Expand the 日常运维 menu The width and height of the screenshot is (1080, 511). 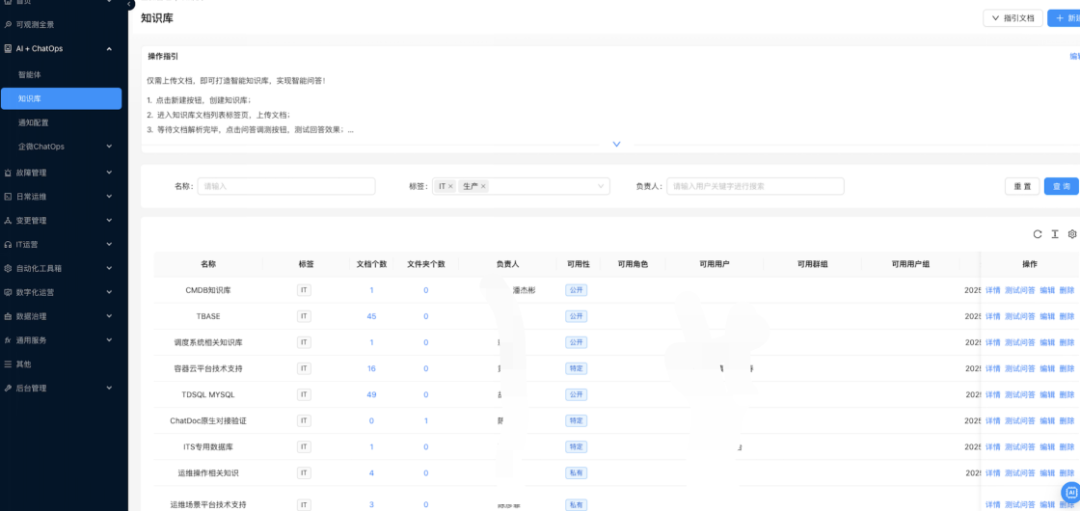110,197
